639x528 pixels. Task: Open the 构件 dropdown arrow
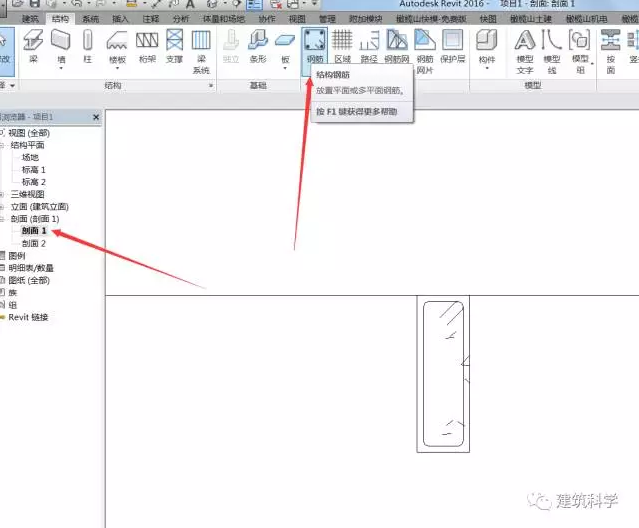[x=487, y=68]
